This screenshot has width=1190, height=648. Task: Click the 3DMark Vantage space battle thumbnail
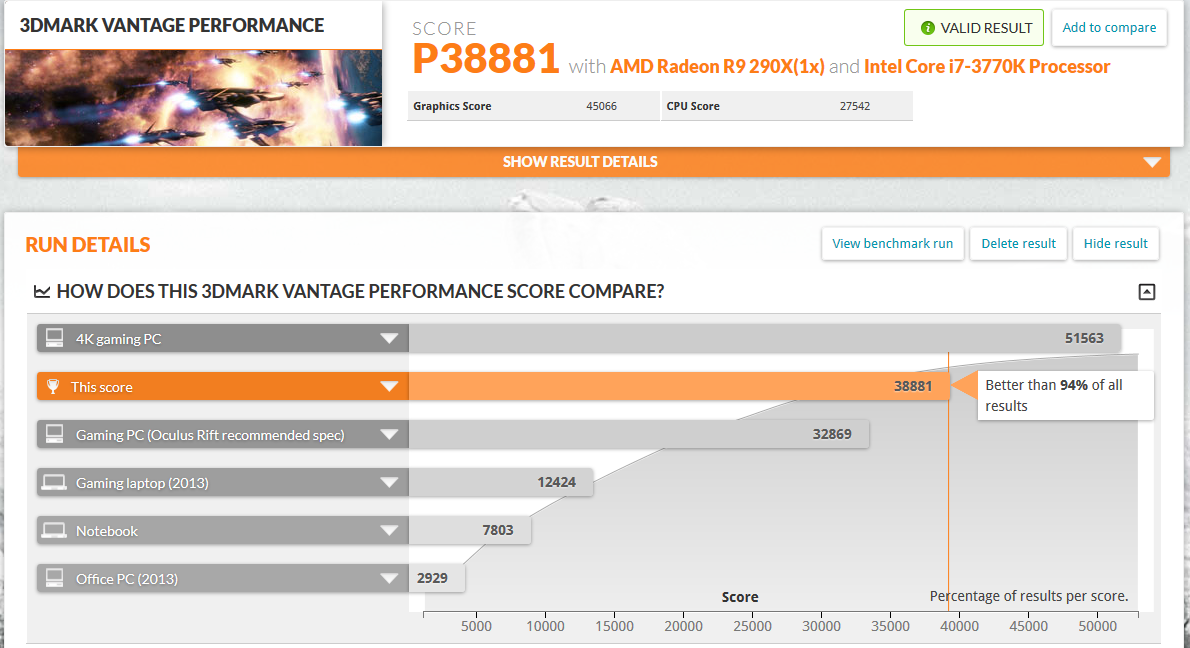click(x=194, y=97)
